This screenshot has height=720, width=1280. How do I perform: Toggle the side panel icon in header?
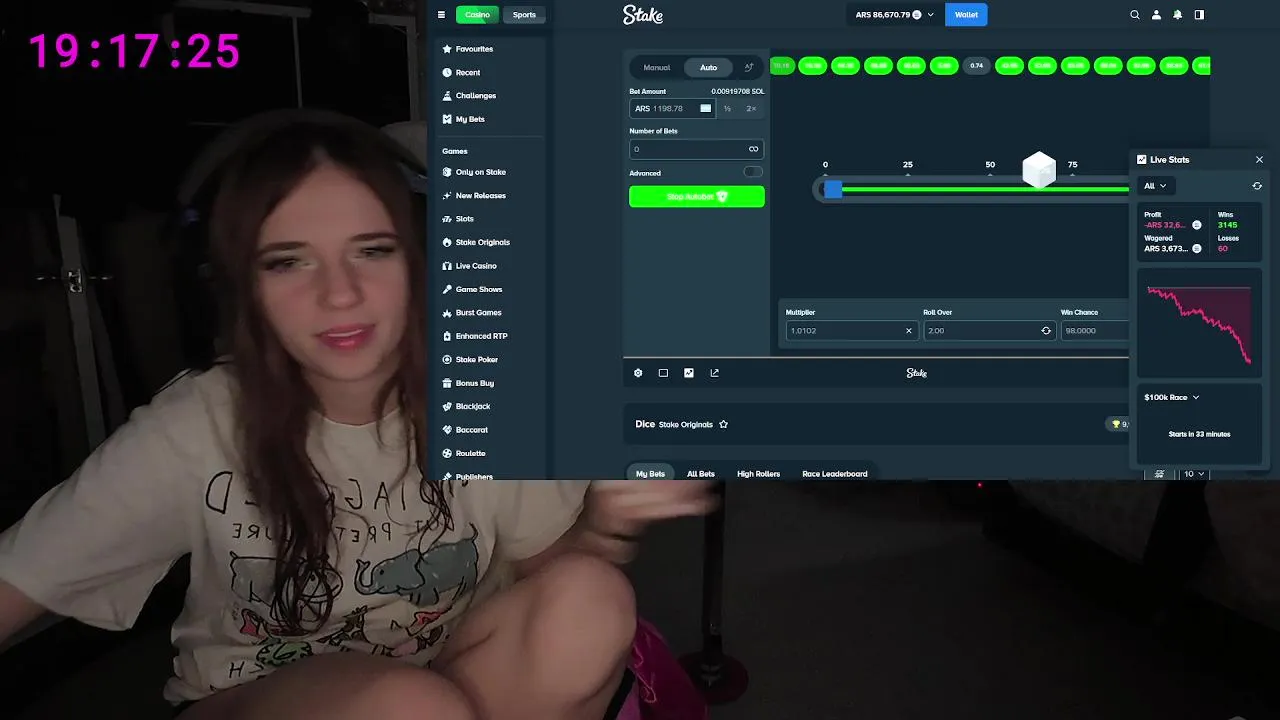[1199, 15]
